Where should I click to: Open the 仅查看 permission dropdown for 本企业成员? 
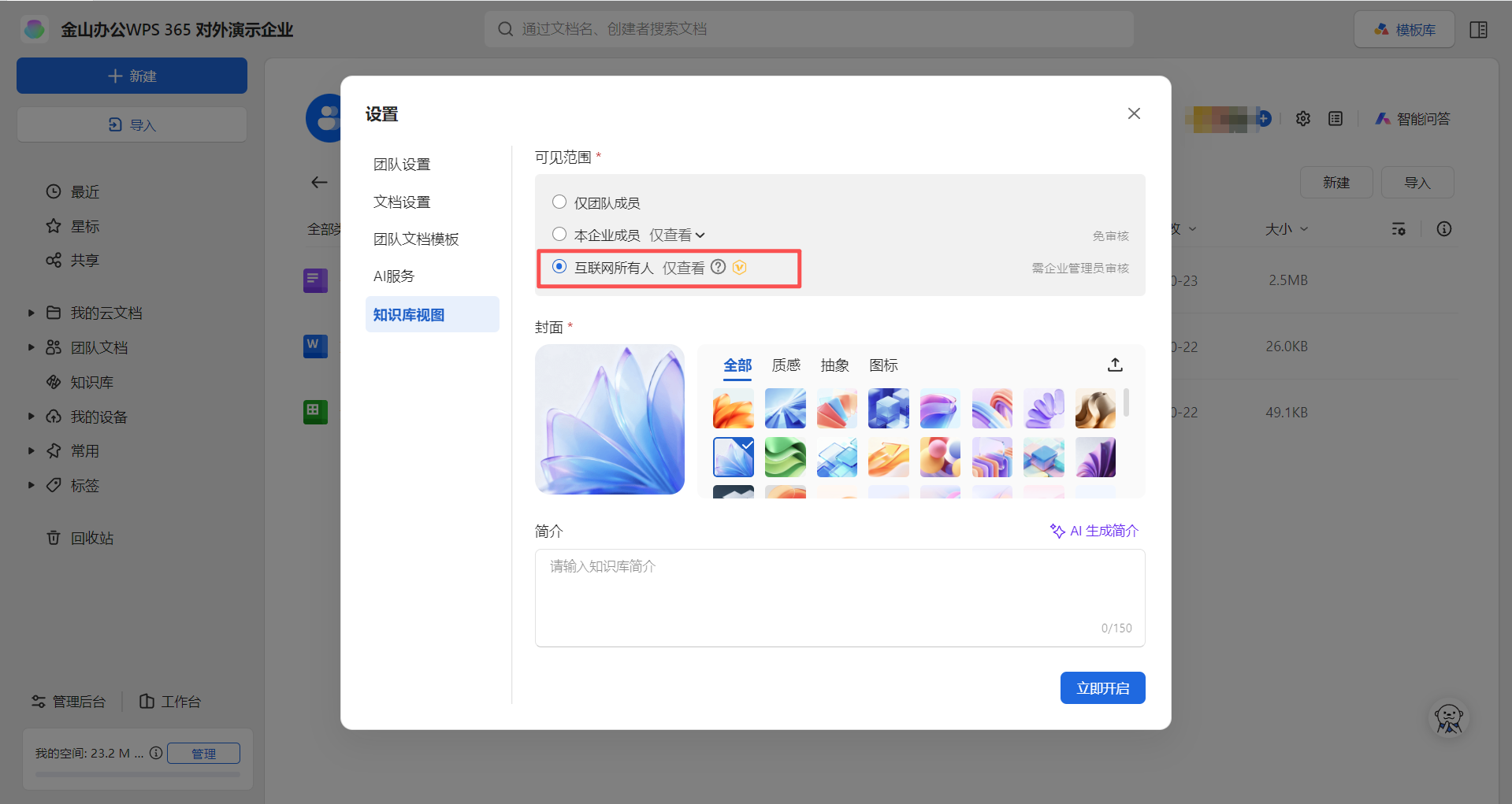(x=677, y=235)
